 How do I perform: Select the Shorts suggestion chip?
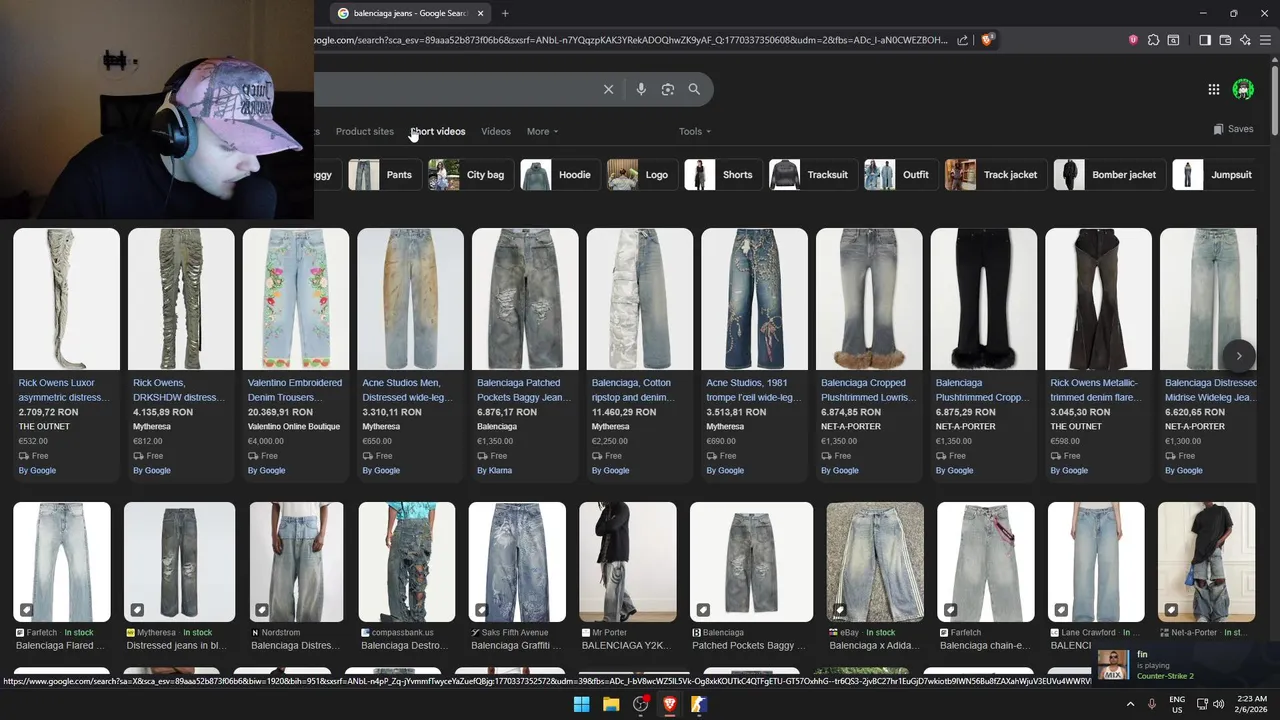pos(721,174)
